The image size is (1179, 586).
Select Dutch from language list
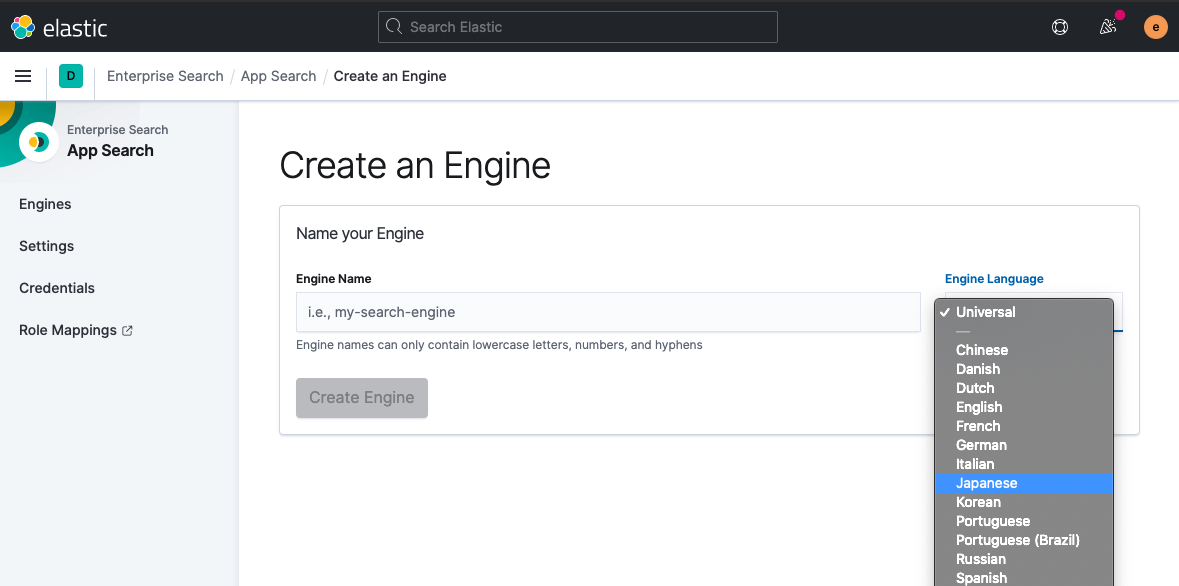tap(1023, 388)
